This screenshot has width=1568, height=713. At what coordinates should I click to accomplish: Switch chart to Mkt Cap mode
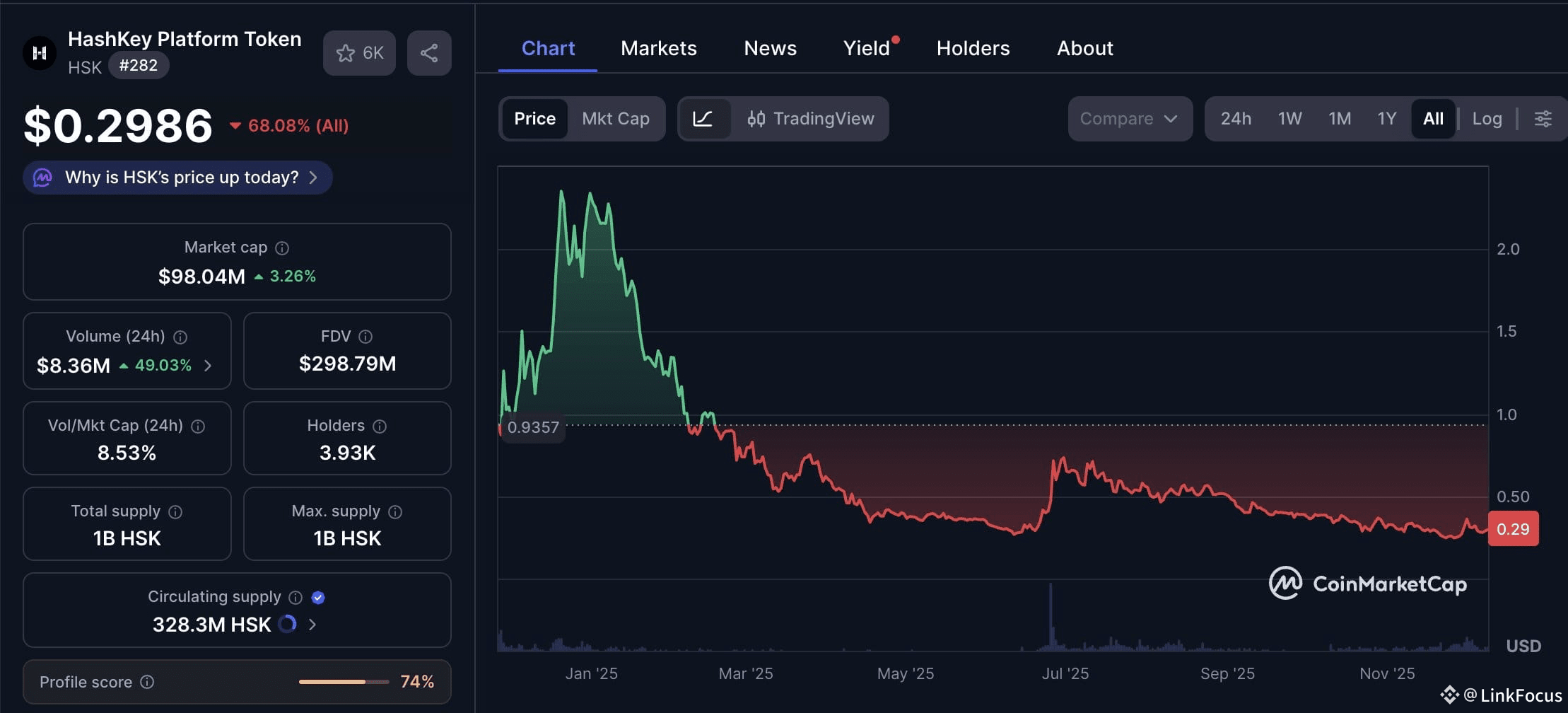point(616,119)
